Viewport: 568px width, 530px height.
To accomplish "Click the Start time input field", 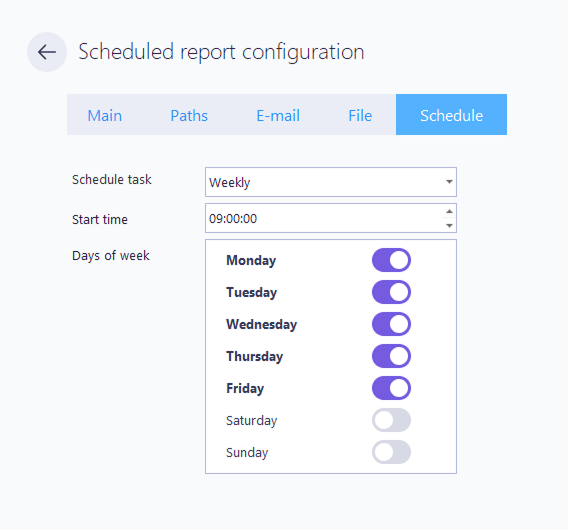I will (323, 218).
